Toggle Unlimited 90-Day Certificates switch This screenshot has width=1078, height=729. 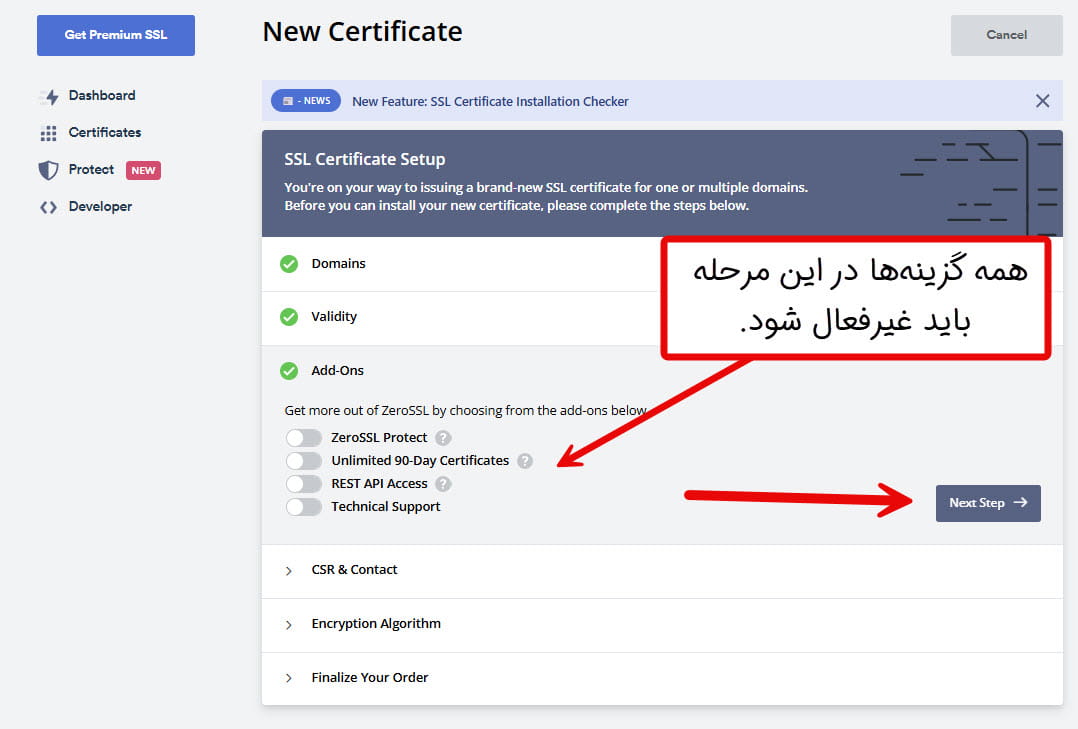click(304, 461)
